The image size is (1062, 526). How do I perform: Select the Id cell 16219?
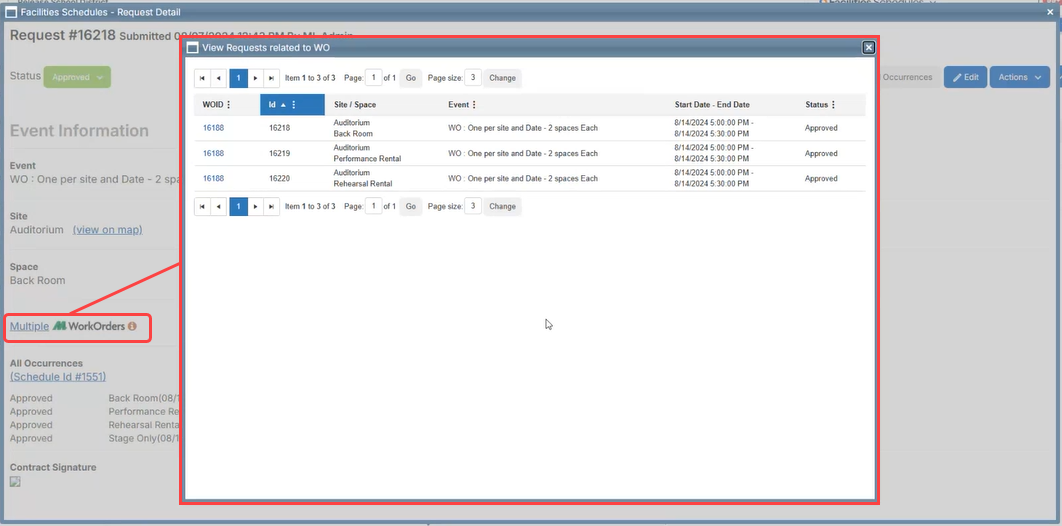click(x=279, y=154)
